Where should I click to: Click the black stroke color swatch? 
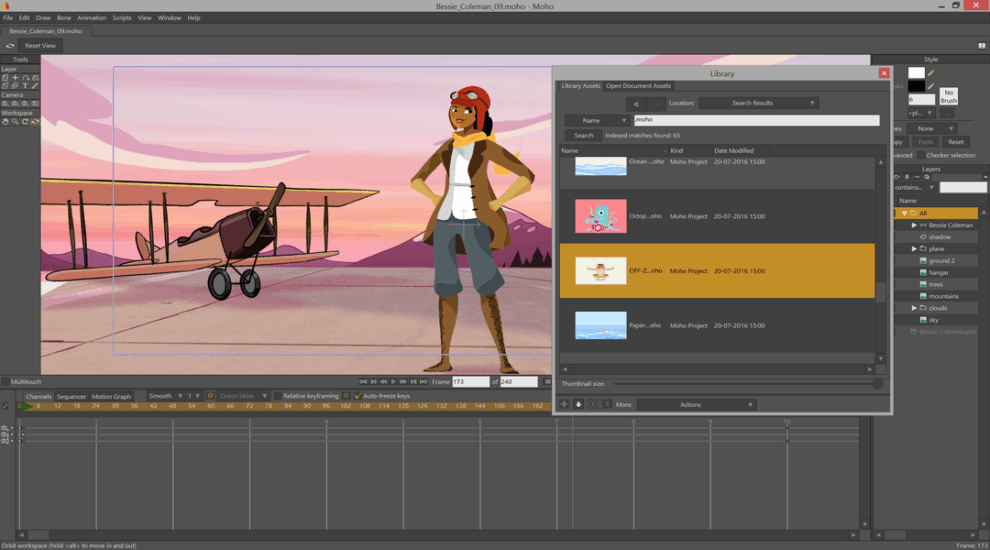[917, 86]
